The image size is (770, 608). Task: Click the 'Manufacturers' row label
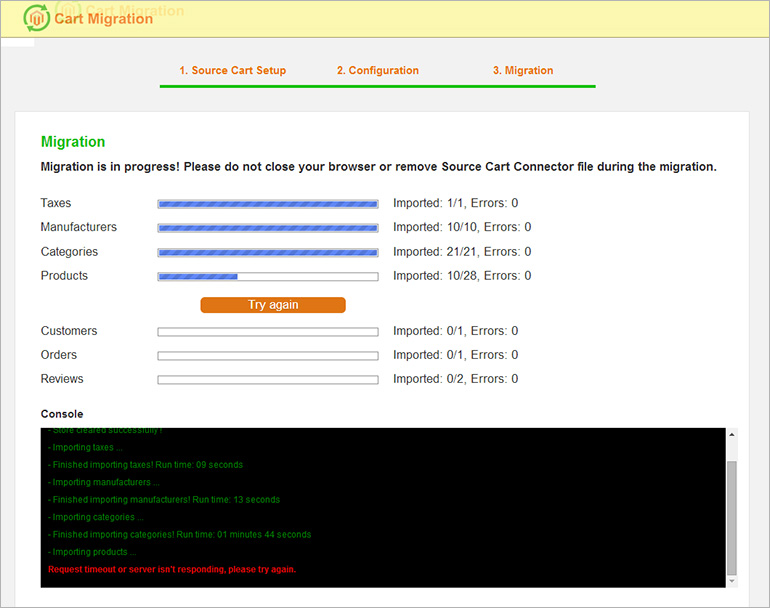[79, 227]
